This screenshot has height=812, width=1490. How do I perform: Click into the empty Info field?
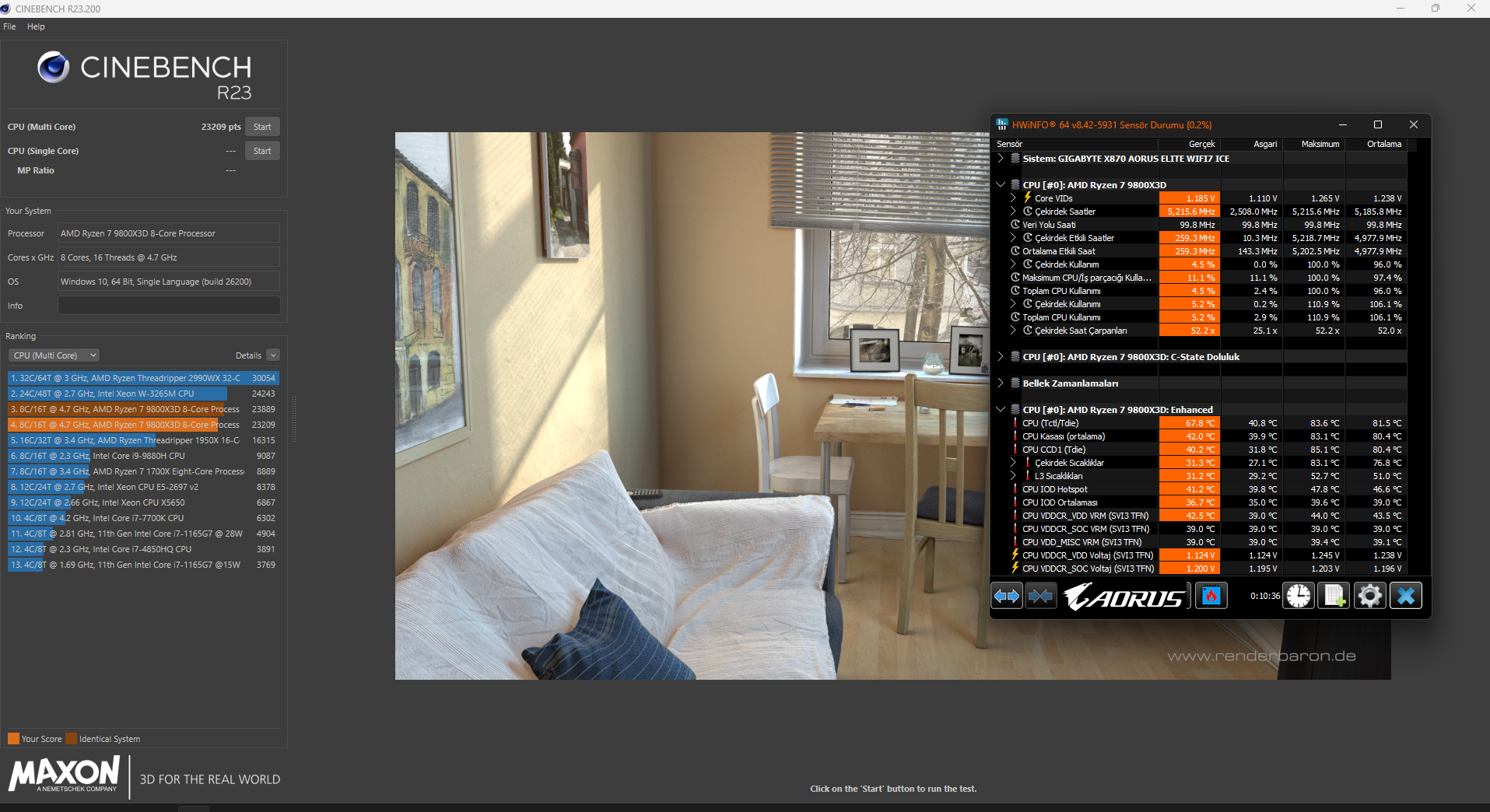click(x=169, y=306)
